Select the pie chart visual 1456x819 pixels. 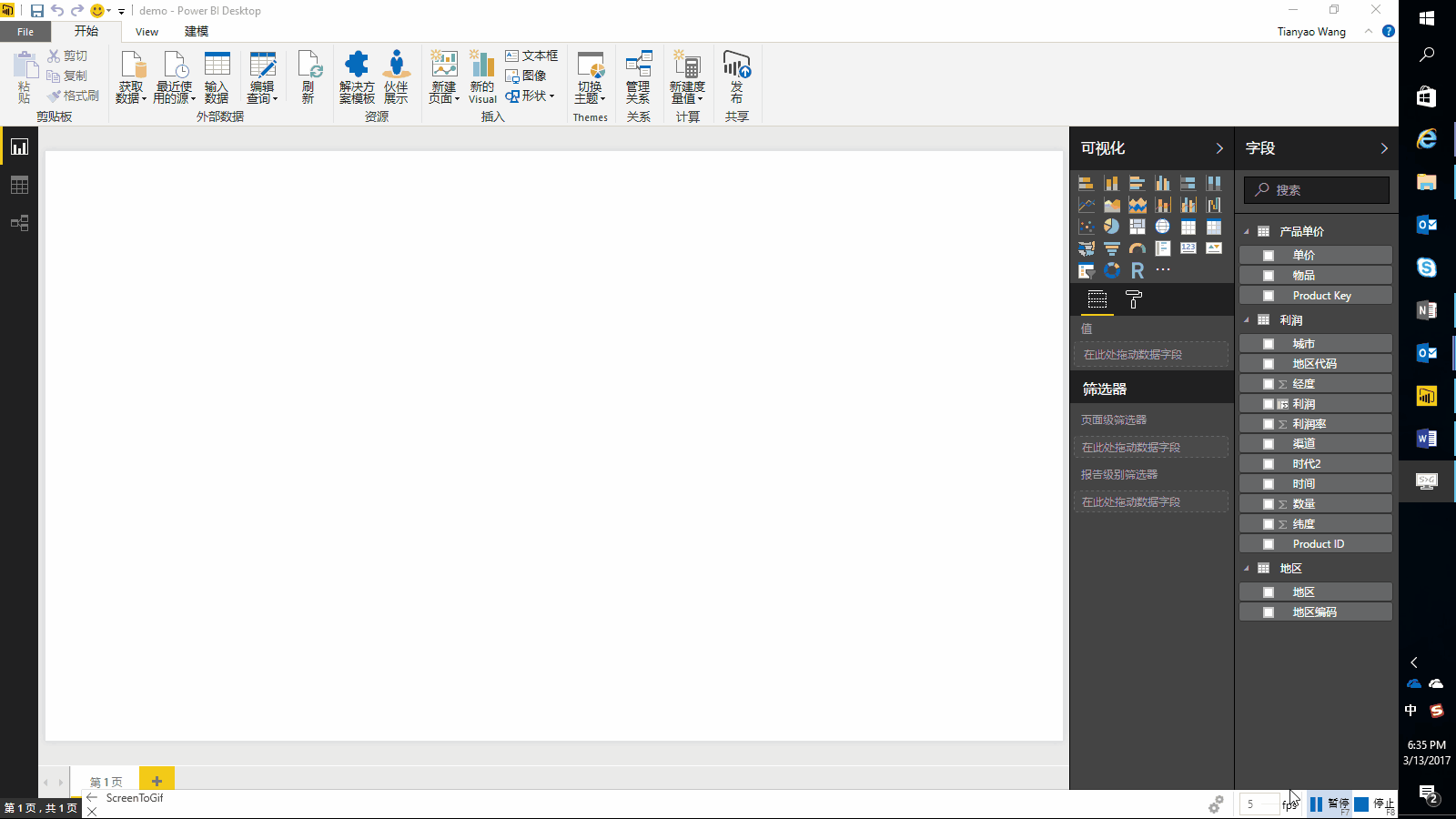tap(1111, 227)
